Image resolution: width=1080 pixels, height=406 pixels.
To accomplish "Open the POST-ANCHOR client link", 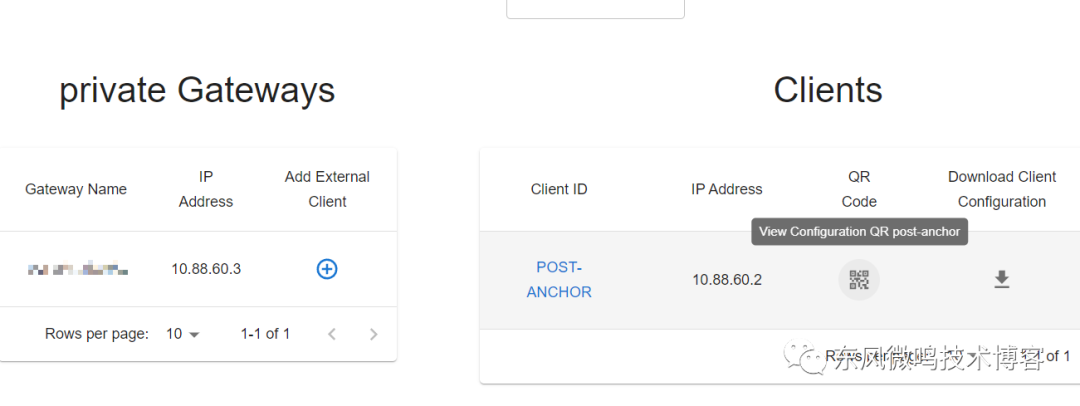I will click(x=559, y=279).
